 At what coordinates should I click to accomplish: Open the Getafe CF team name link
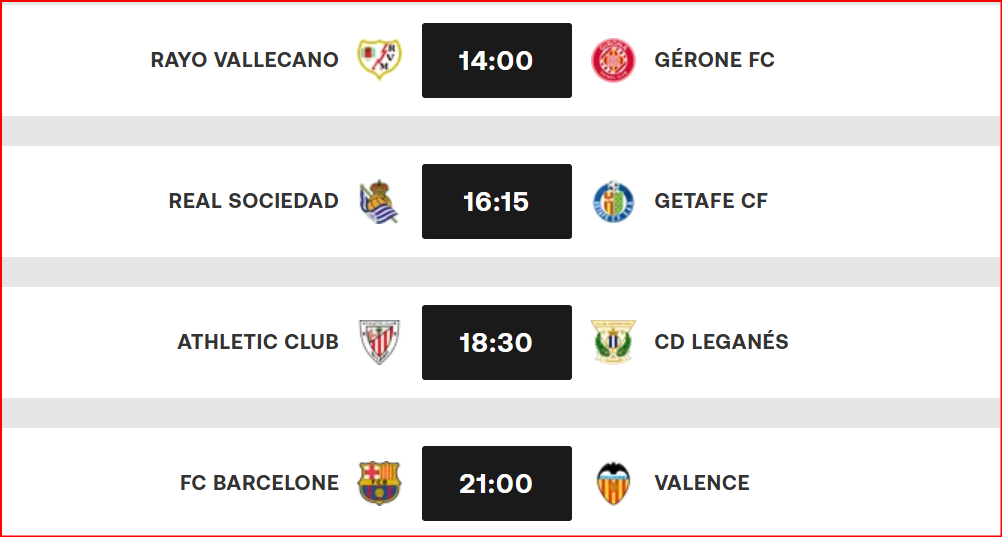click(711, 201)
